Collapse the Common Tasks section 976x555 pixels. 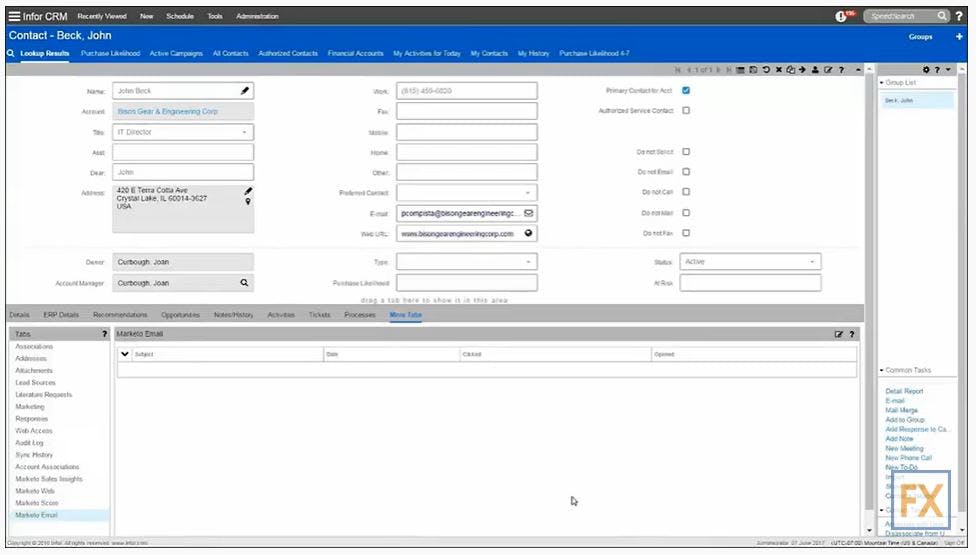[882, 370]
